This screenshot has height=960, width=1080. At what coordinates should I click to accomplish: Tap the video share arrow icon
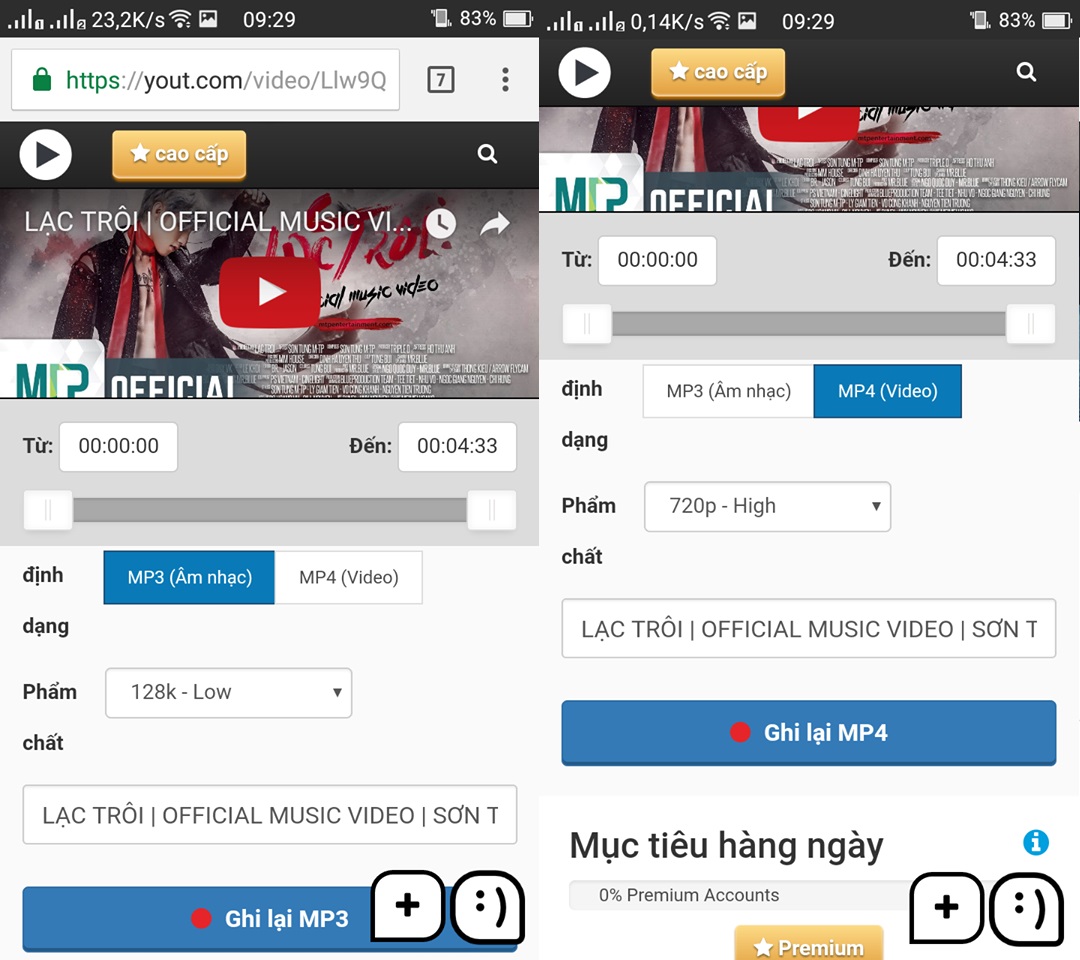click(x=495, y=223)
